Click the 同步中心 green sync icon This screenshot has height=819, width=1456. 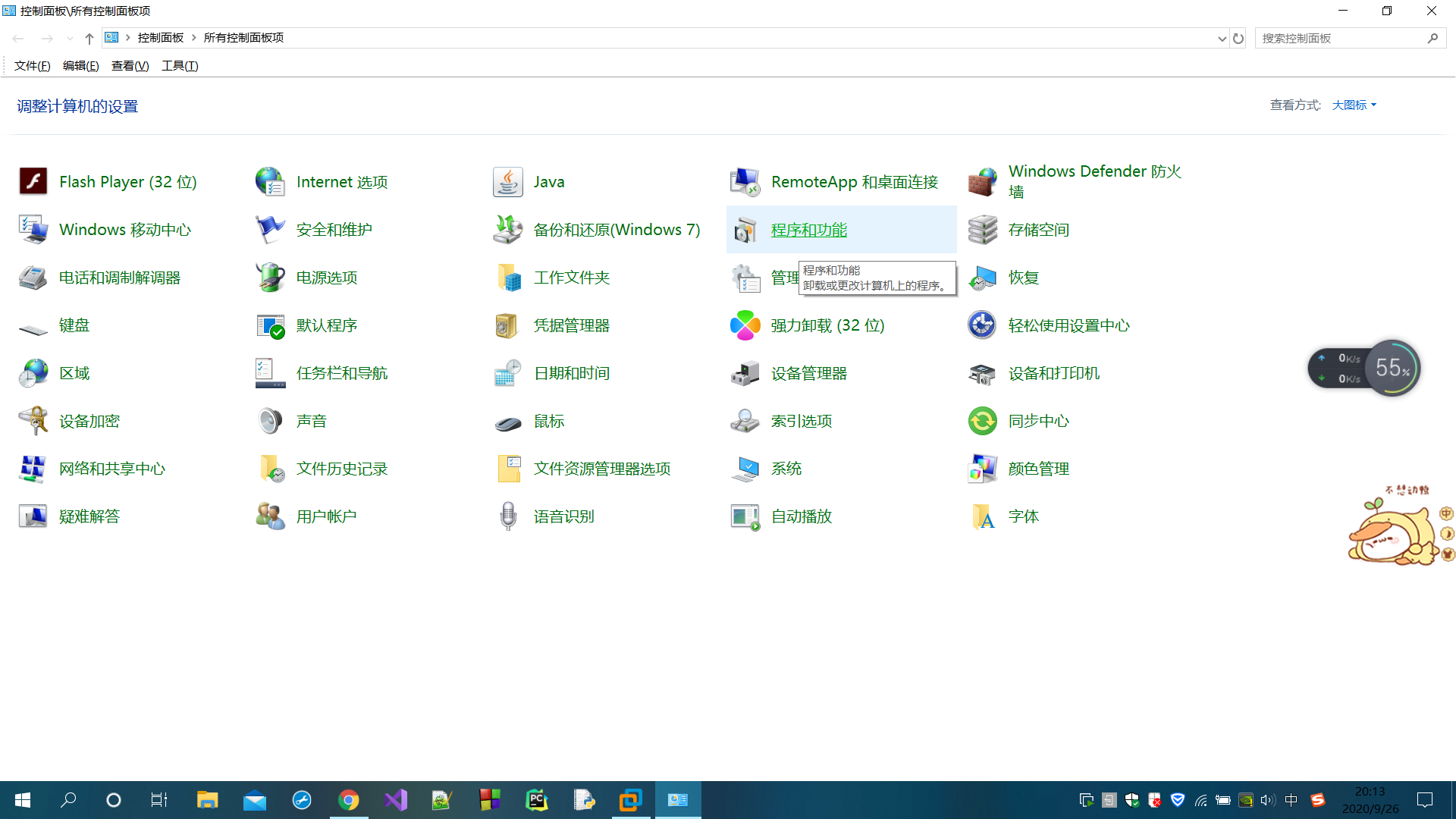[x=982, y=421]
